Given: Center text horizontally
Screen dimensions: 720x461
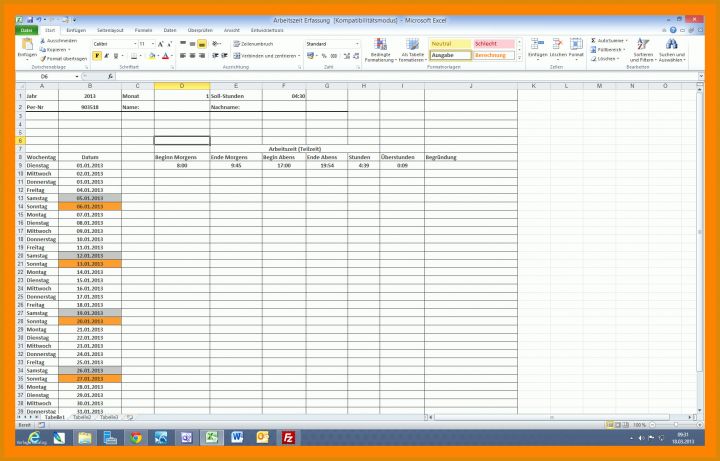Looking at the screenshot, I should click(192, 56).
